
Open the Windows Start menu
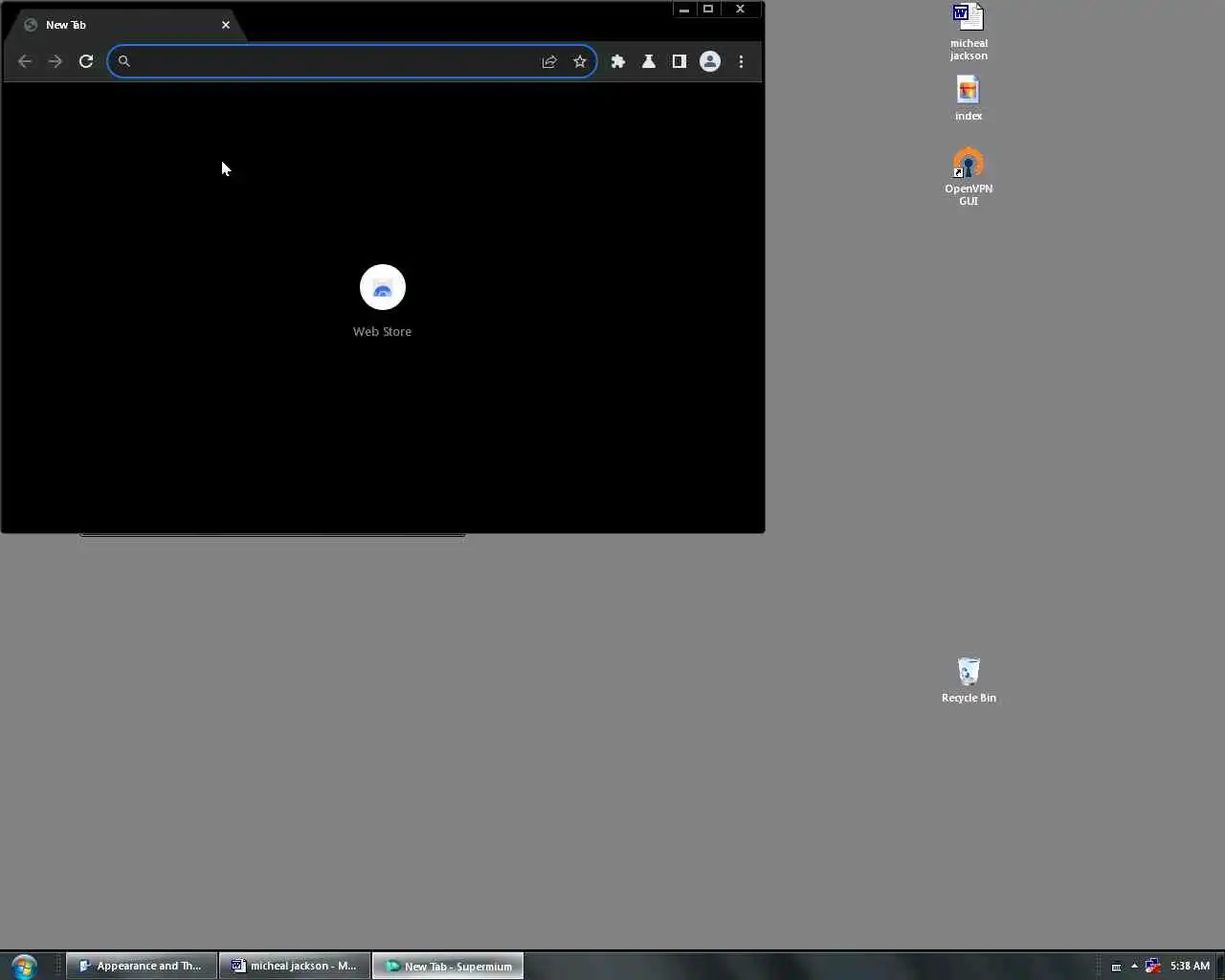click(x=24, y=966)
